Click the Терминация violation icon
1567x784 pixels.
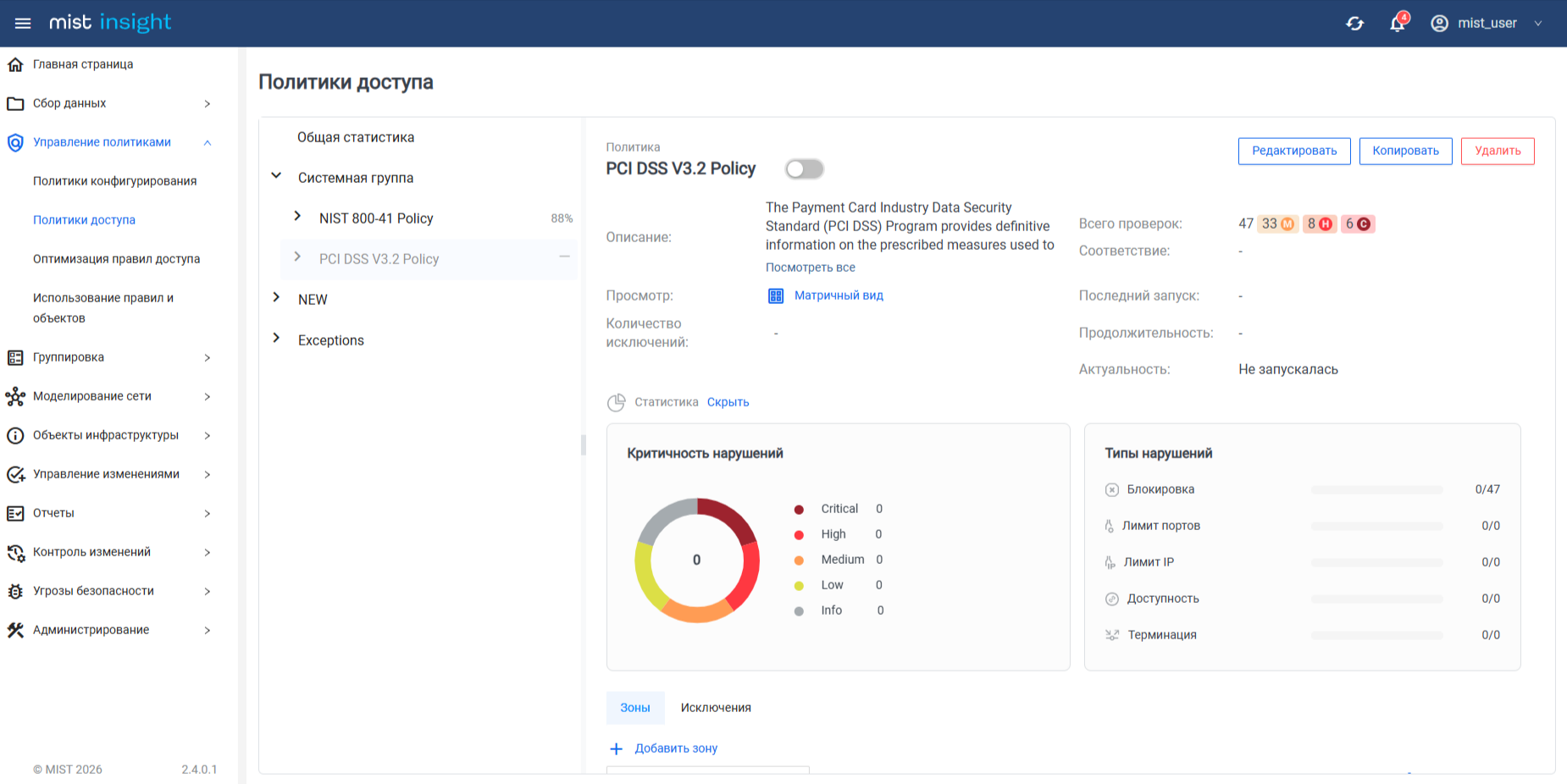[x=1112, y=635]
